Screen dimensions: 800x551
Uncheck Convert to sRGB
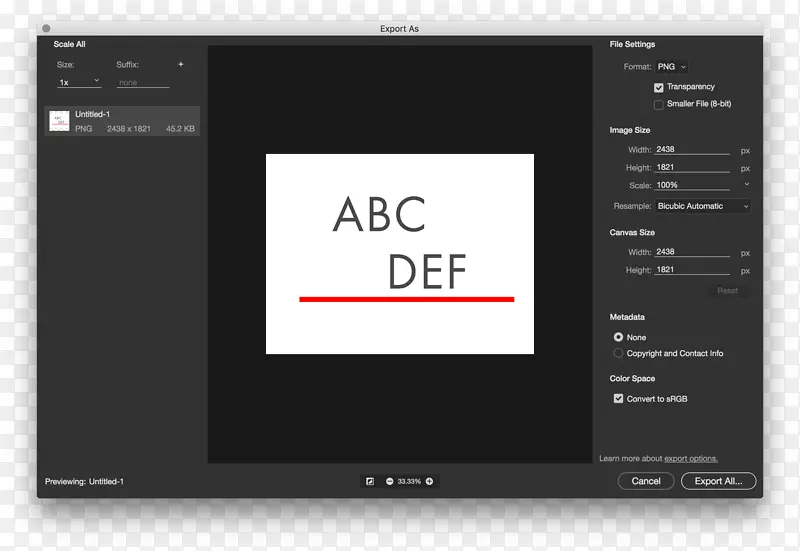618,399
